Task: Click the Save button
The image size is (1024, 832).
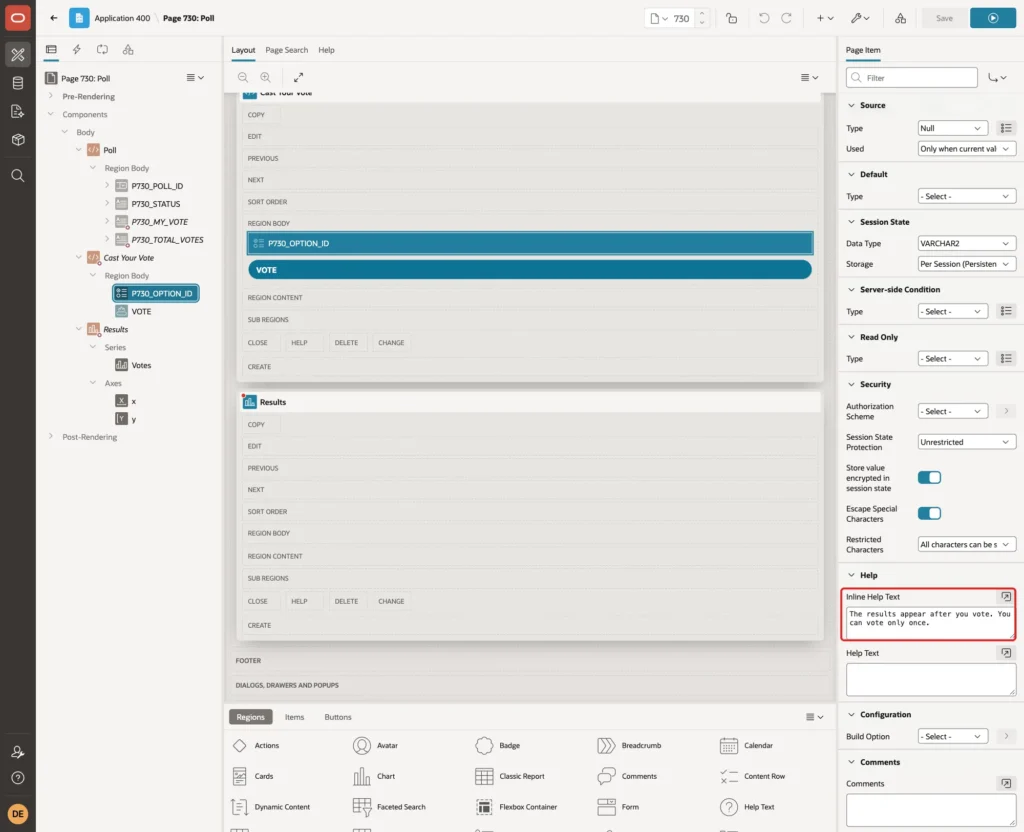Action: (944, 18)
